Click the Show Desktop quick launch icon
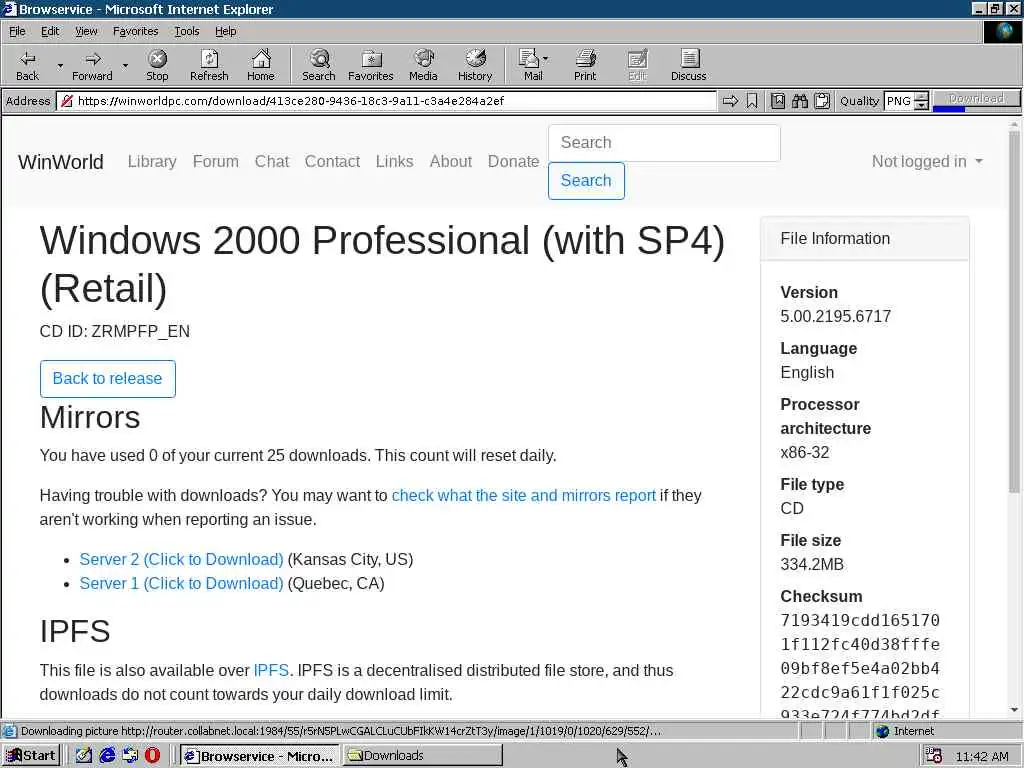The height and width of the screenshot is (768, 1024). [x=84, y=756]
